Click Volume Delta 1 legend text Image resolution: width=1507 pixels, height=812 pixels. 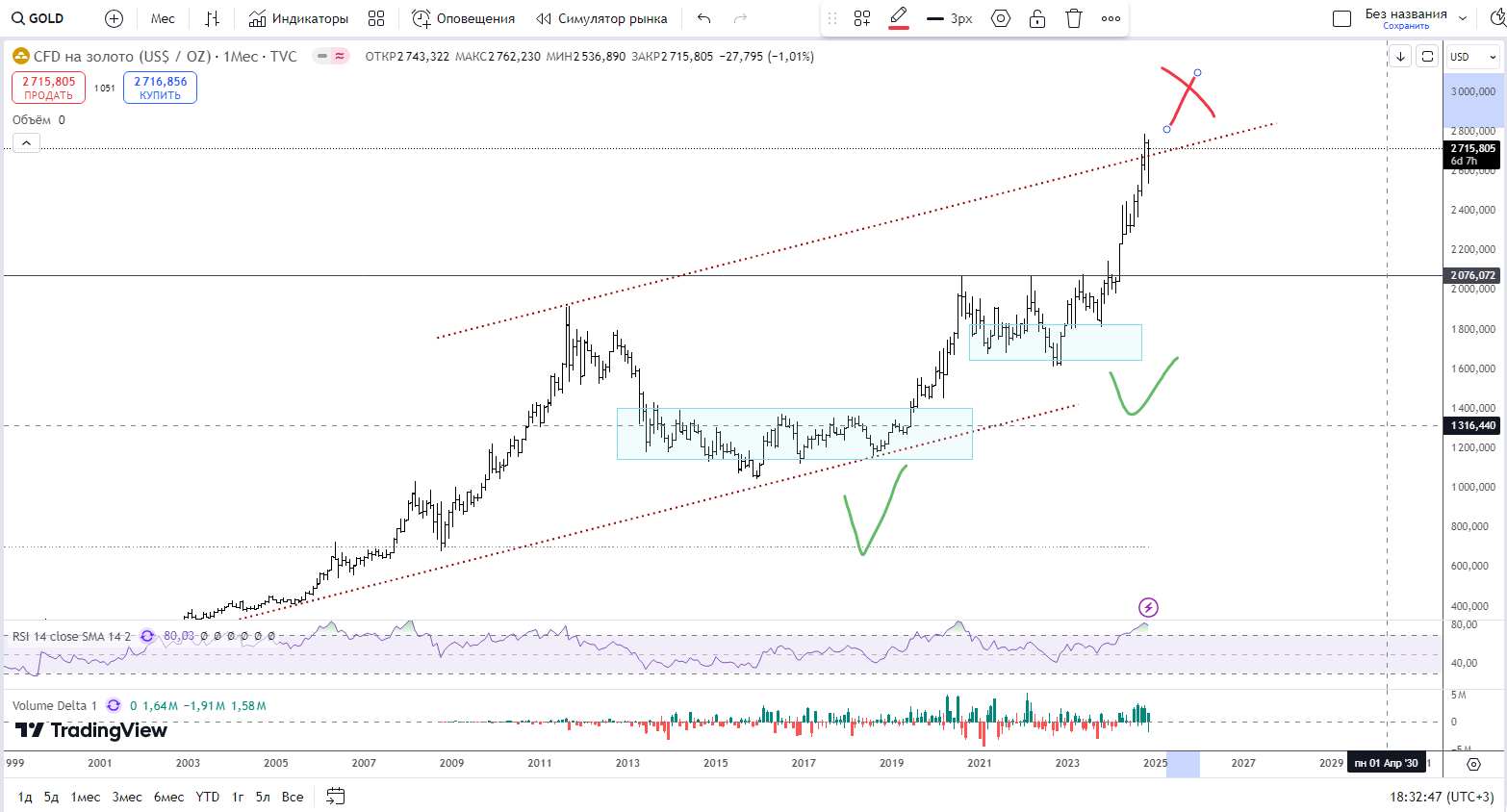pyautogui.click(x=55, y=705)
